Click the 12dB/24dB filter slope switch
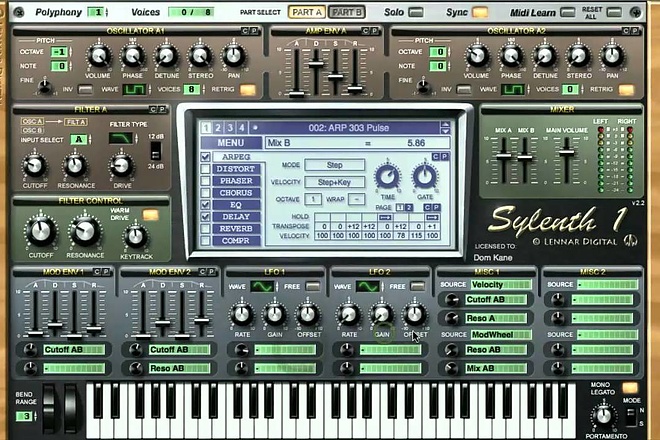Screen dimensions: 660x440 pyautogui.click(x=155, y=151)
